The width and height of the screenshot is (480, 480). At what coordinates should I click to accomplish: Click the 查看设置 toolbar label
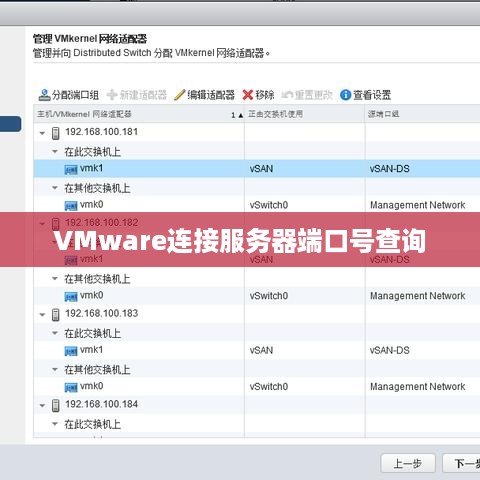(x=372, y=95)
